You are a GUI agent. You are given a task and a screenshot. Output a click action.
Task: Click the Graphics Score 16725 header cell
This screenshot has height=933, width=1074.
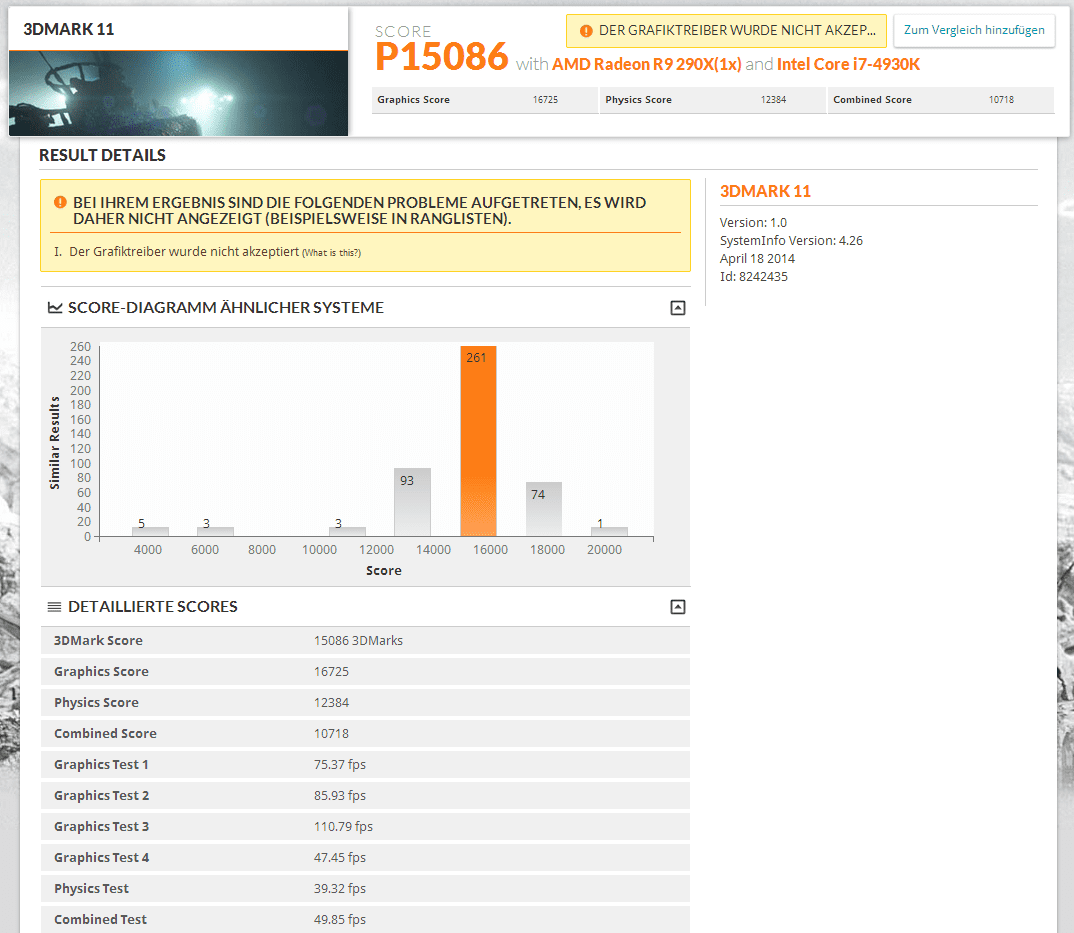click(484, 100)
